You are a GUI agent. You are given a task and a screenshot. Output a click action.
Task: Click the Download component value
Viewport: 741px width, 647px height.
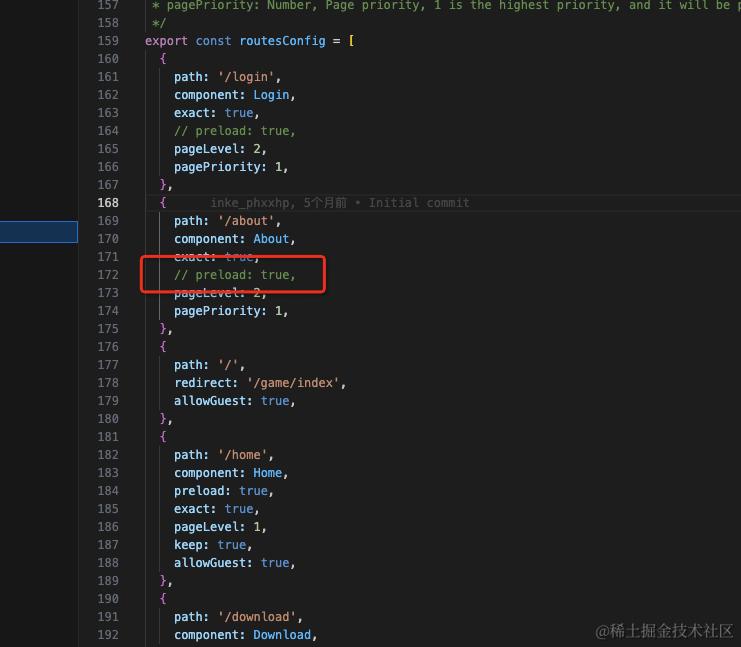tap(282, 635)
